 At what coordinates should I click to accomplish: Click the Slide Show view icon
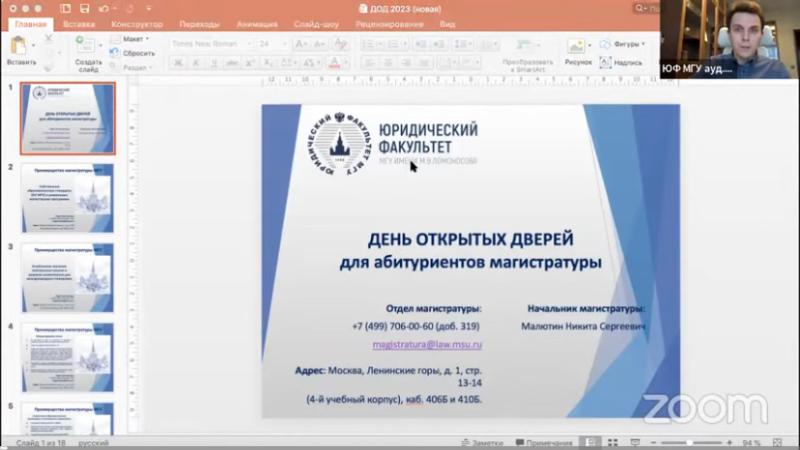click(635, 442)
